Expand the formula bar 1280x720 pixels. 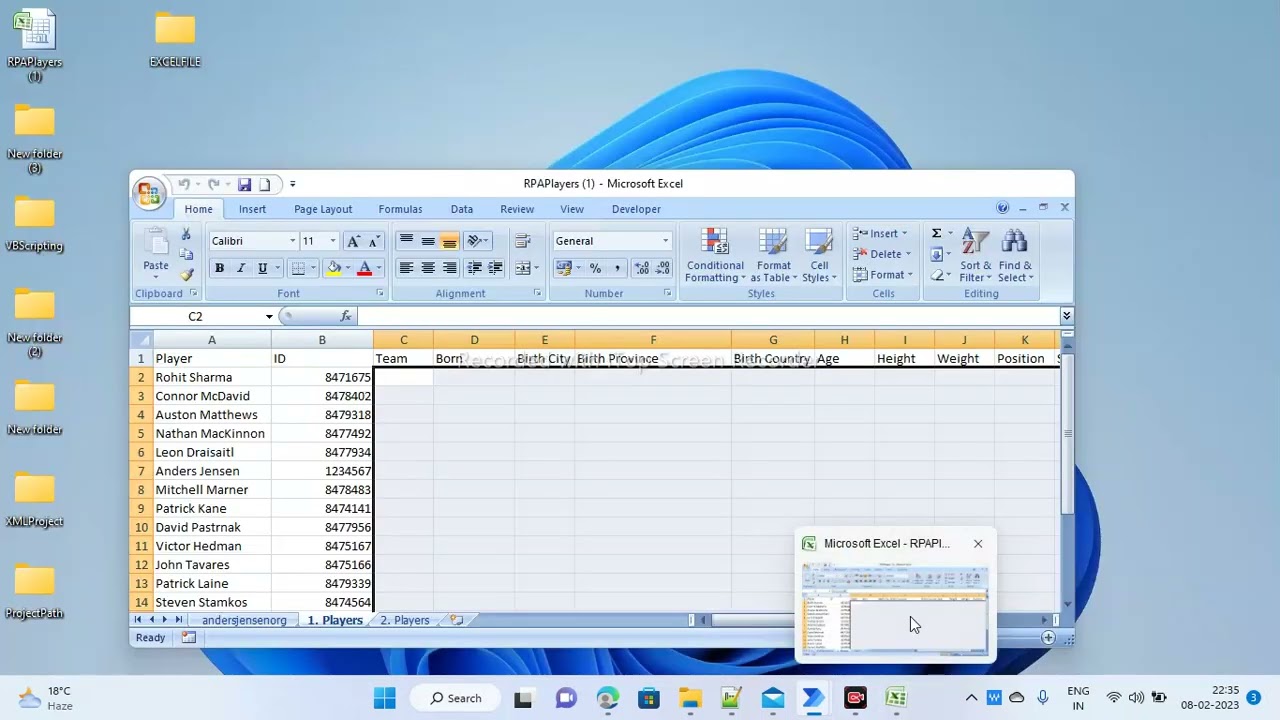tap(1067, 316)
